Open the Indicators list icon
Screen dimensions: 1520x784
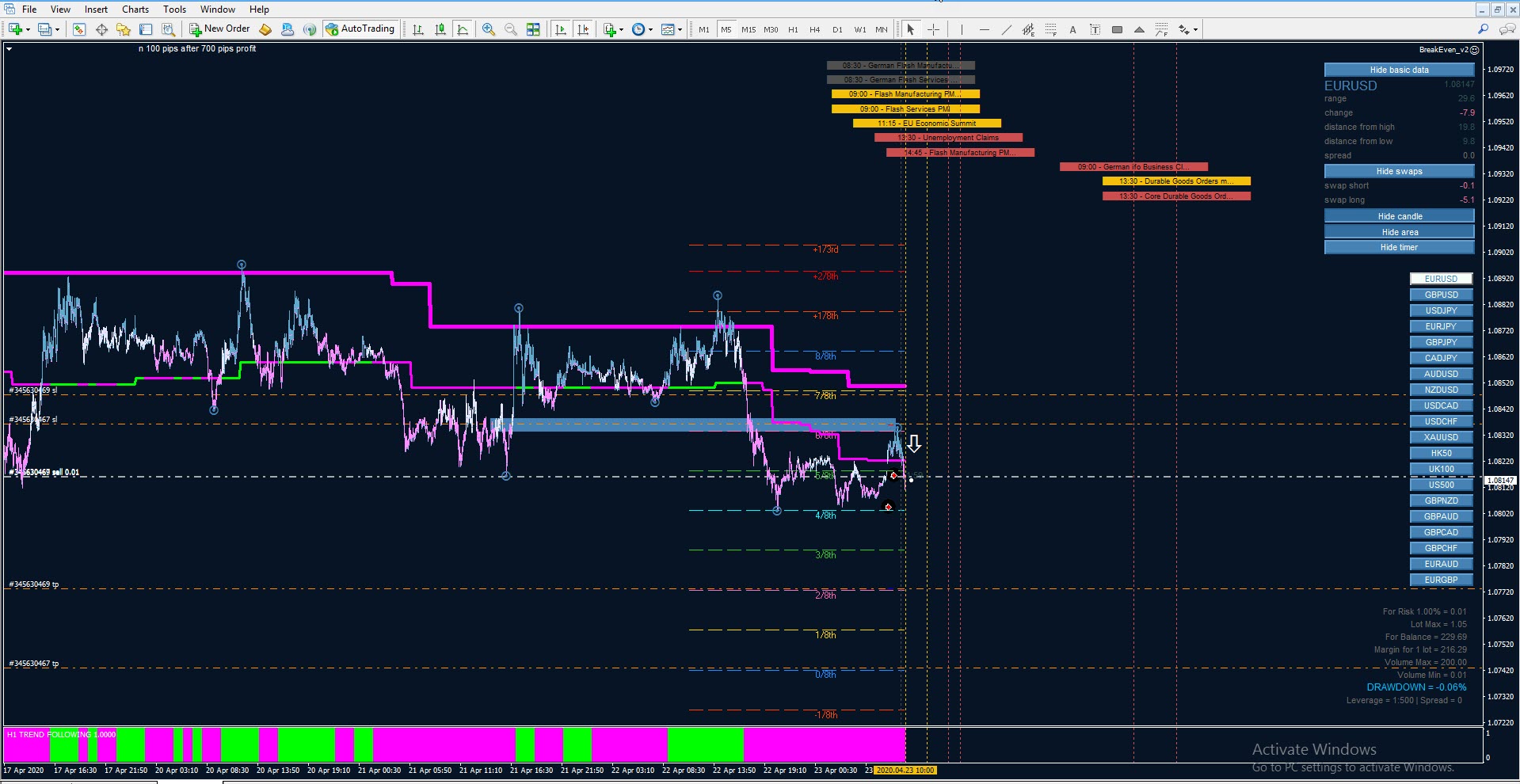click(x=609, y=29)
